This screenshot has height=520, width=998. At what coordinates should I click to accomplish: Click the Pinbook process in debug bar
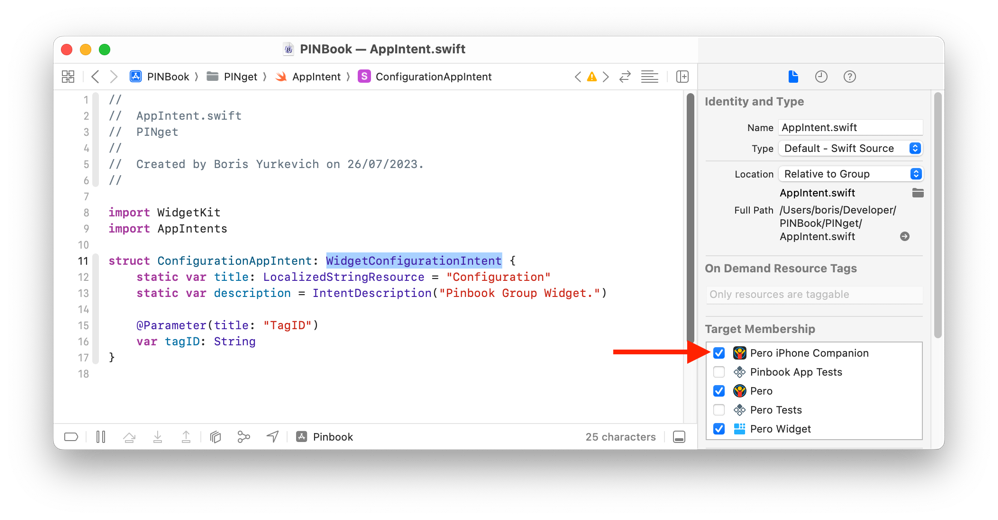click(x=325, y=437)
